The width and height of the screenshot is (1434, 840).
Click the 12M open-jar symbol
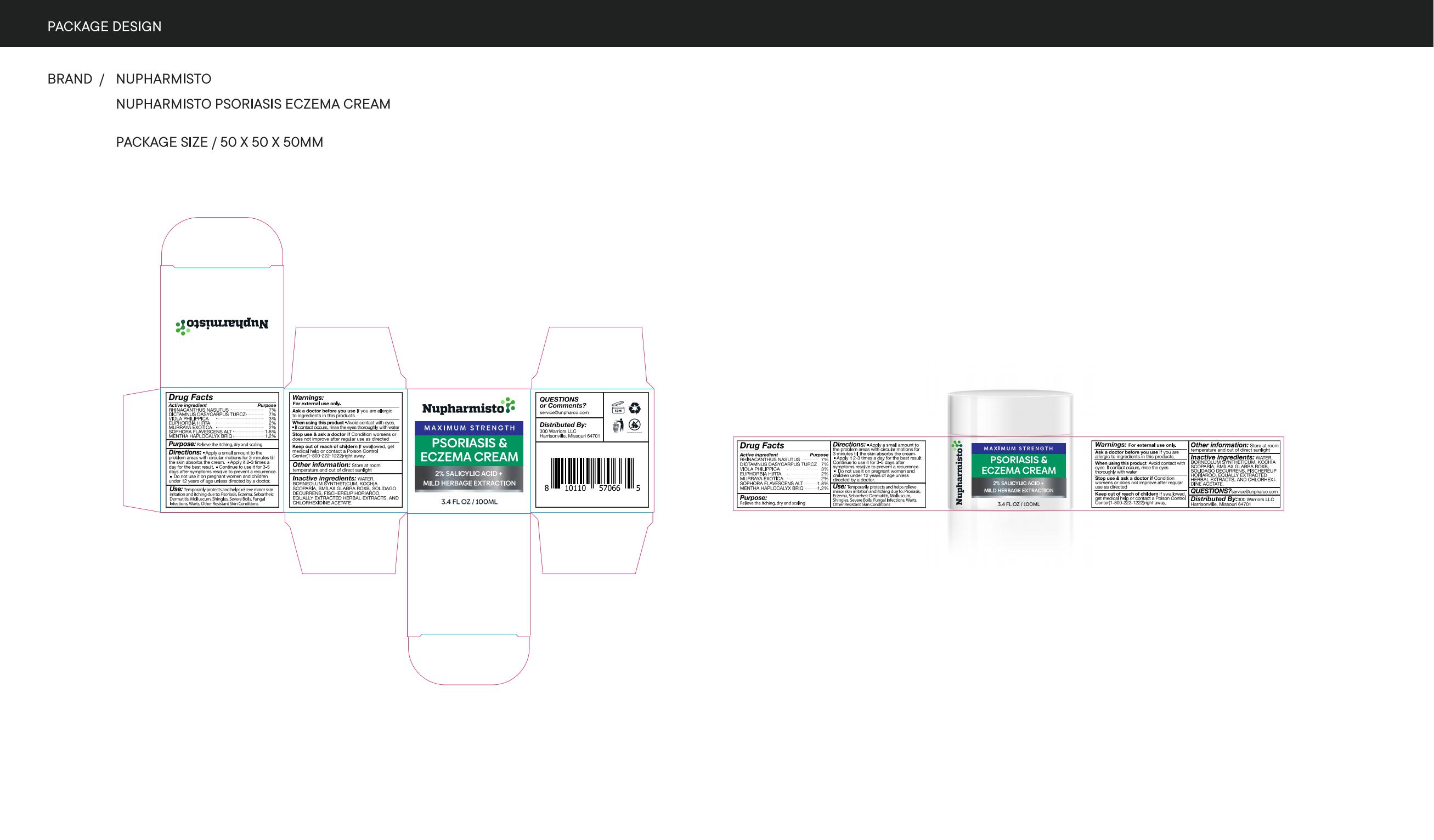coord(618,408)
